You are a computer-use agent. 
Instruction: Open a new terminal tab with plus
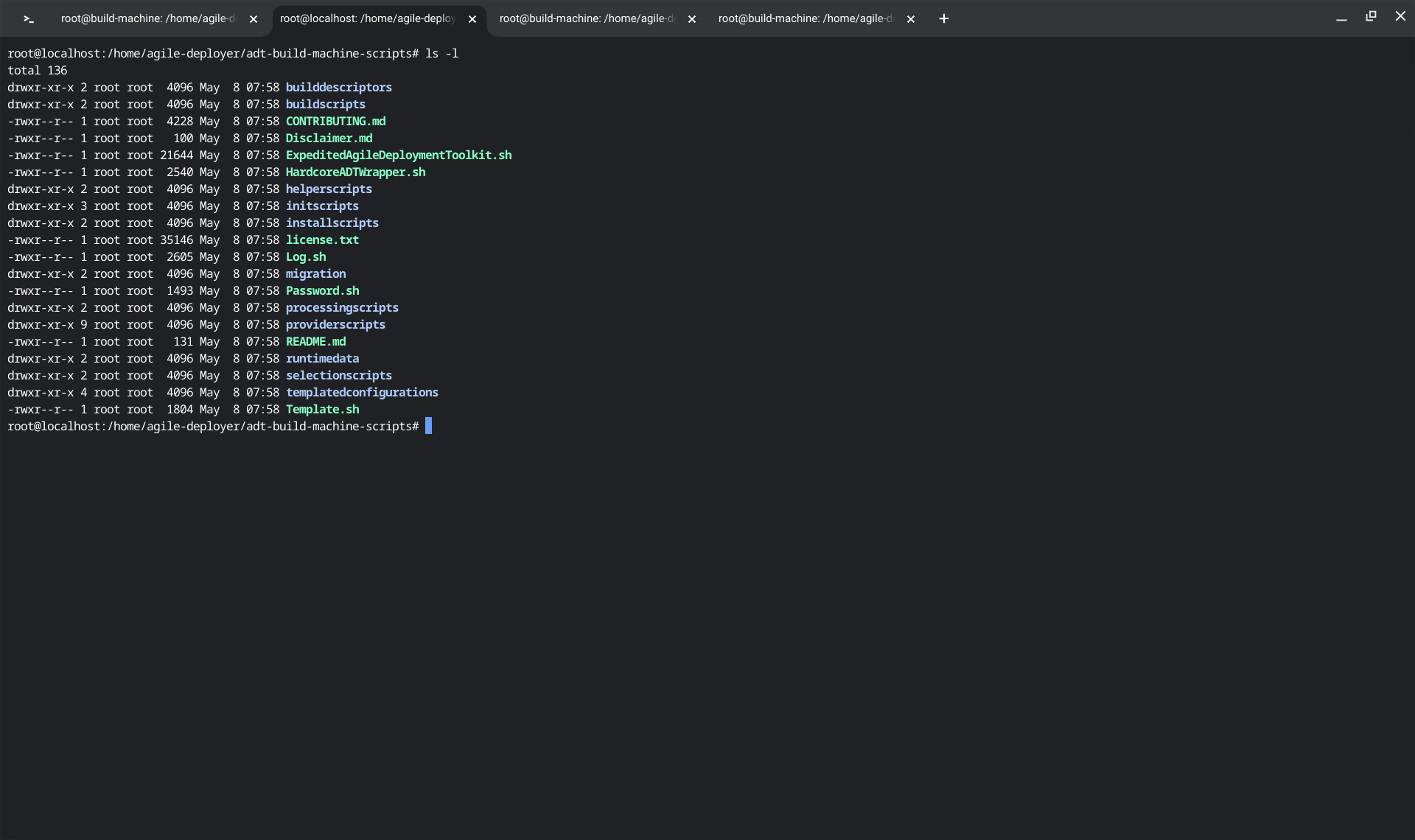click(944, 19)
